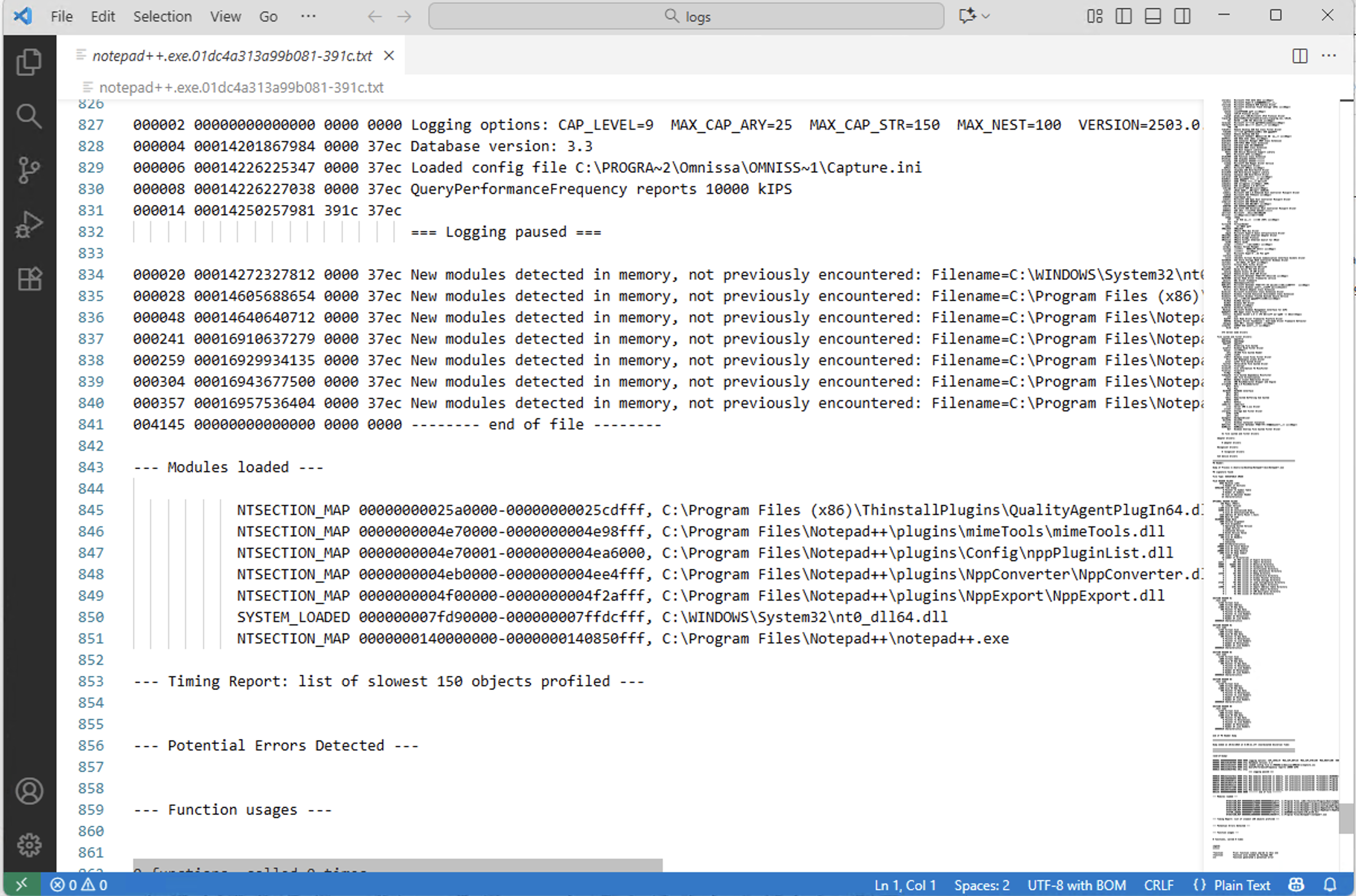
Task: Expand the hidden menus ellipsis in the menu bar
Action: click(x=308, y=16)
